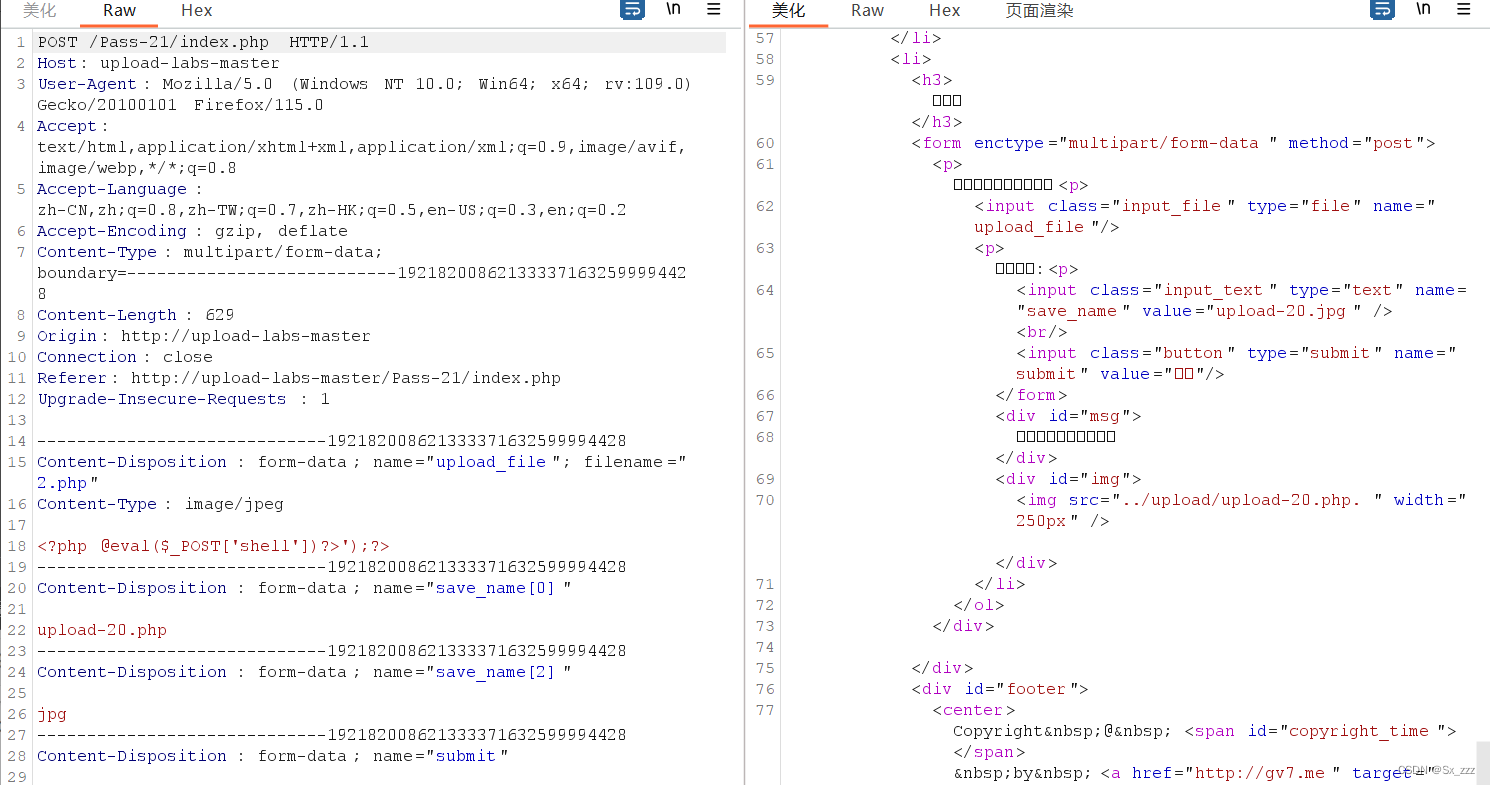
Task: Toggle word wrap icon in request pane
Action: 632,10
